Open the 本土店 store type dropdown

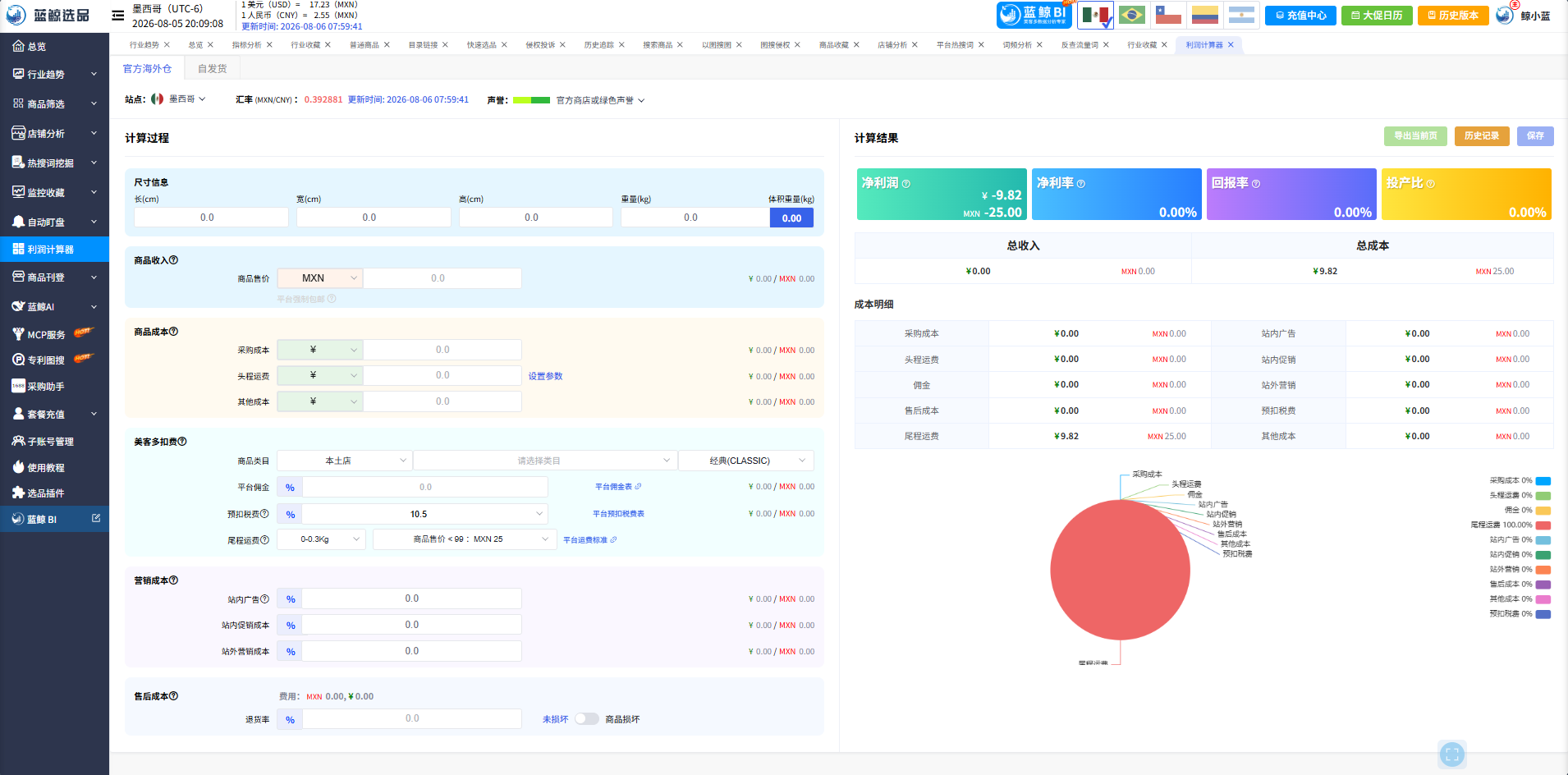pos(345,461)
